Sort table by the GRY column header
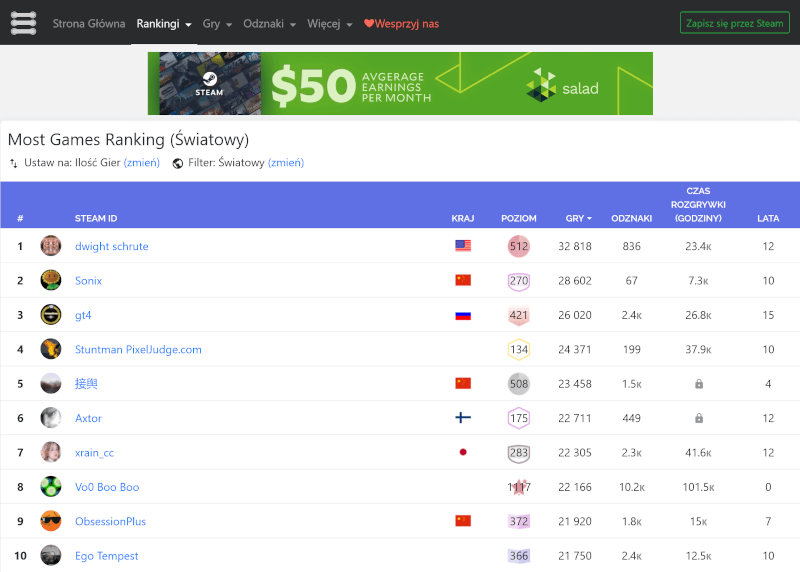800x572 pixels. pos(578,218)
